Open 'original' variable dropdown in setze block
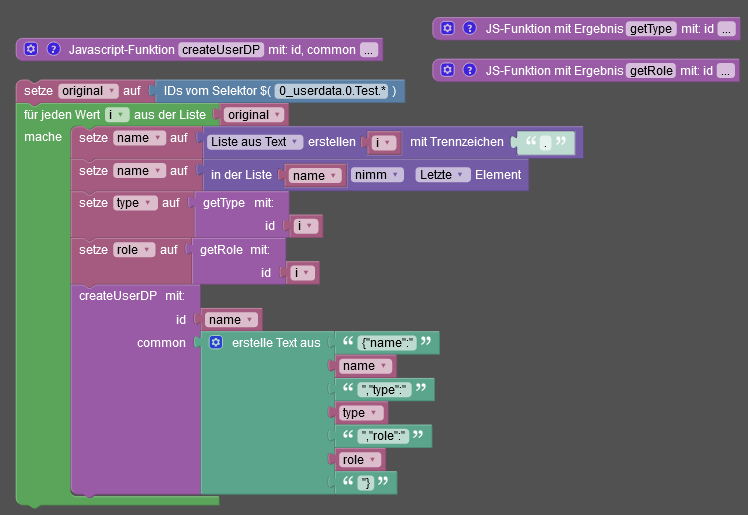This screenshot has height=515, width=748. (88, 91)
